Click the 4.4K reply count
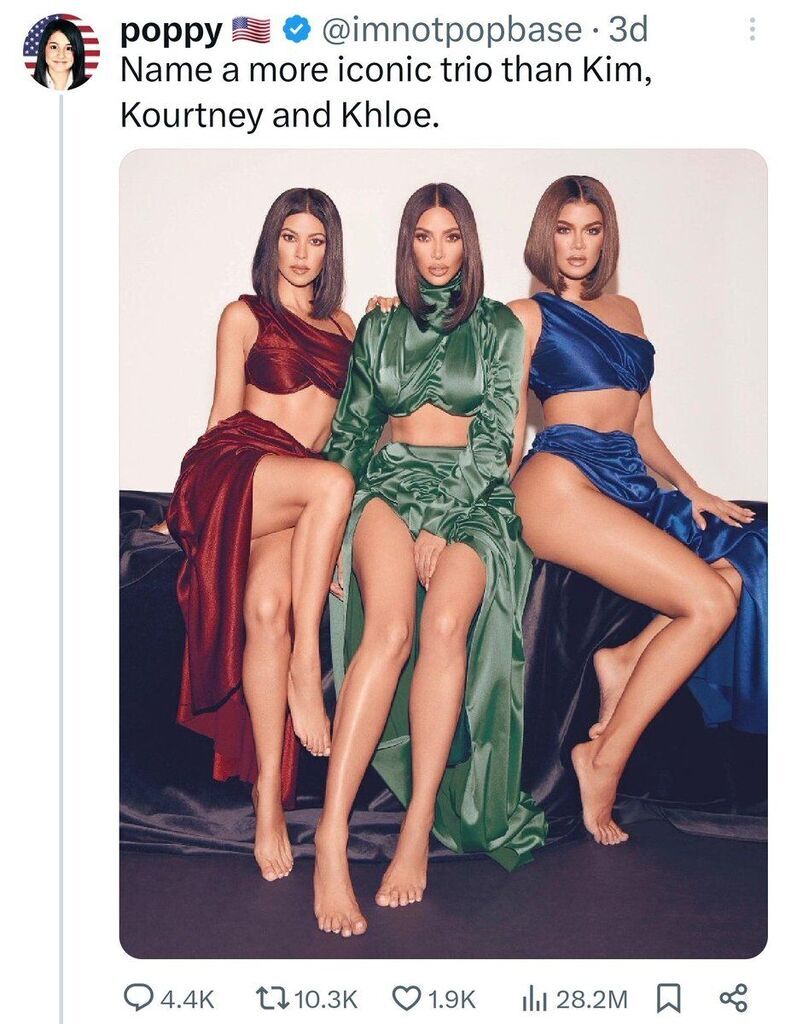 tap(187, 997)
